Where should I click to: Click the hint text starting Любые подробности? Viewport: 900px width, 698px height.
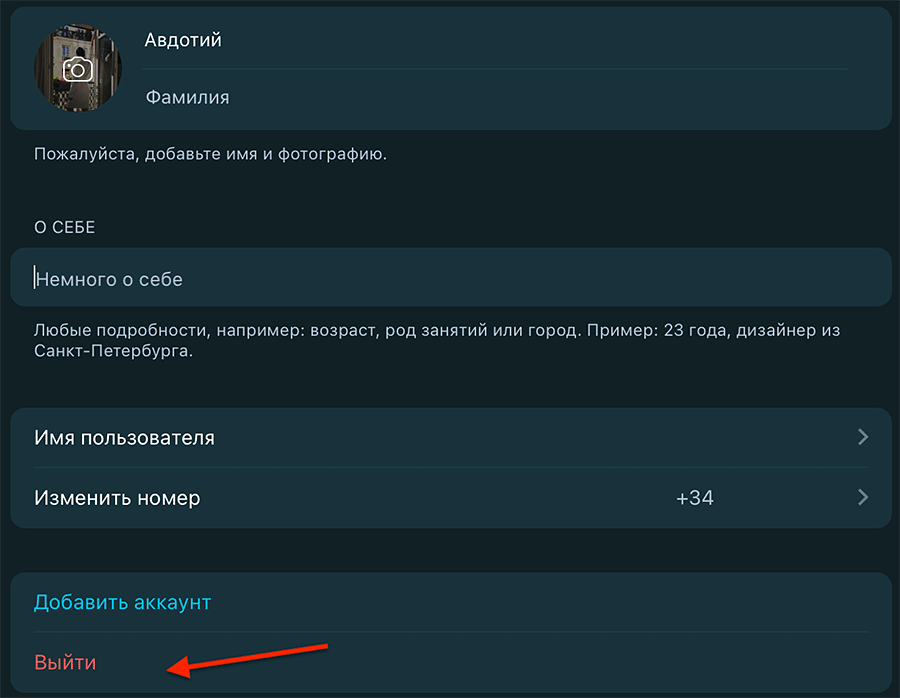point(300,330)
